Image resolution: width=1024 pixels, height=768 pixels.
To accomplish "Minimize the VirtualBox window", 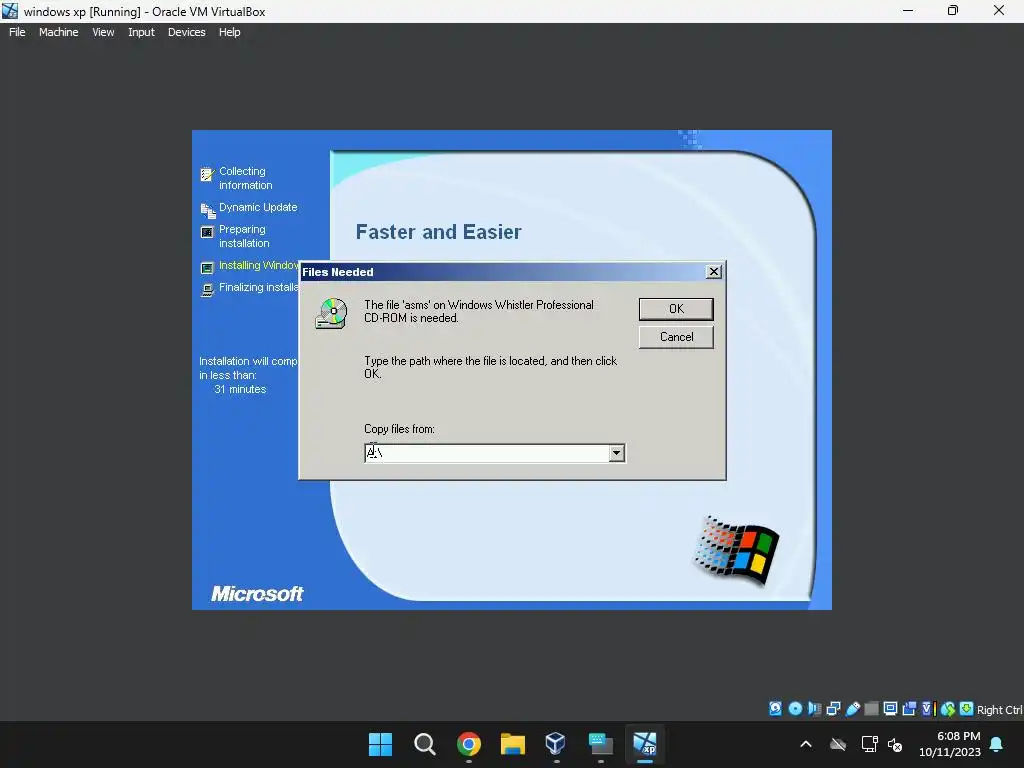I will coord(908,10).
